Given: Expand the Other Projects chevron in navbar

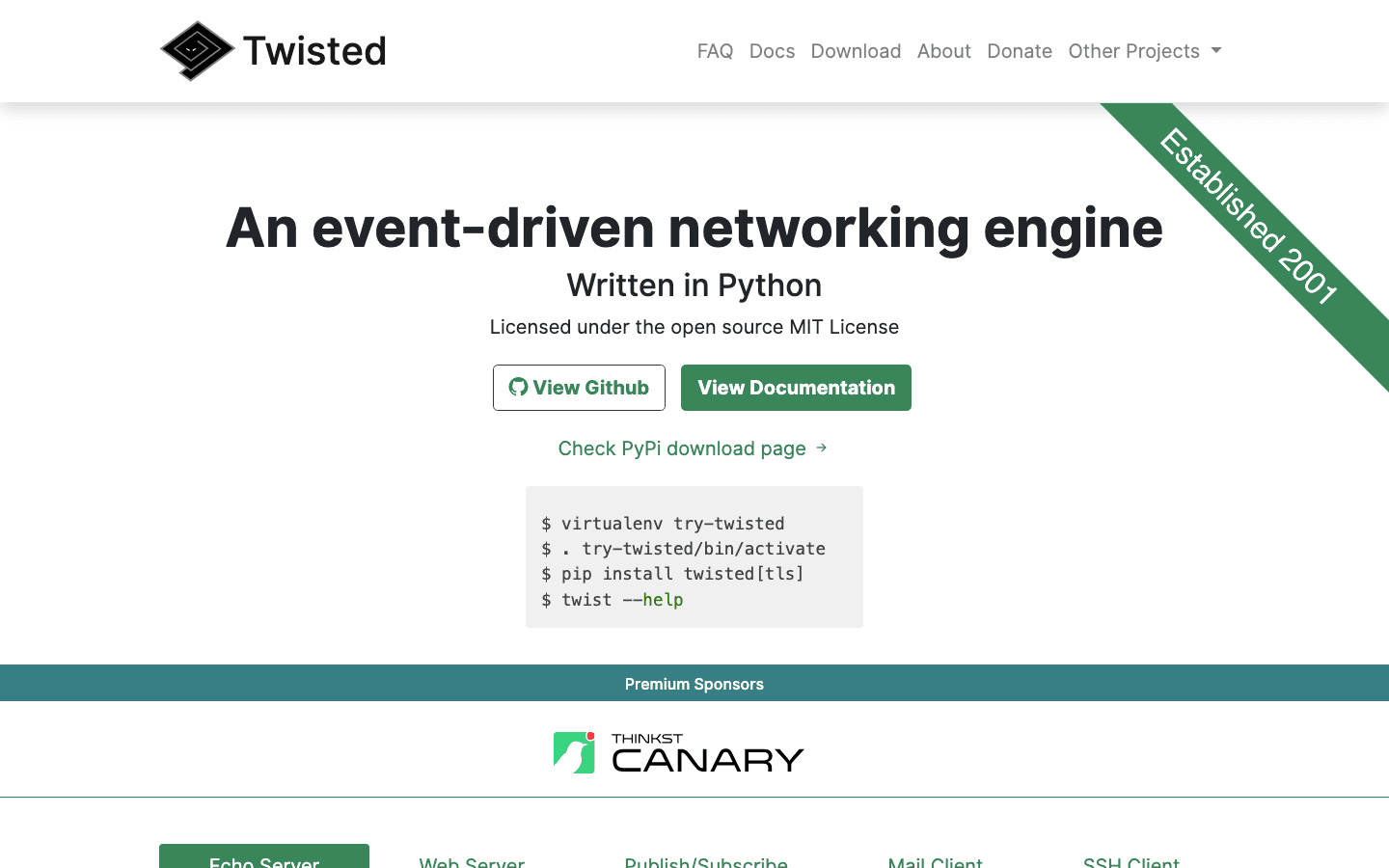Looking at the screenshot, I should [1216, 52].
